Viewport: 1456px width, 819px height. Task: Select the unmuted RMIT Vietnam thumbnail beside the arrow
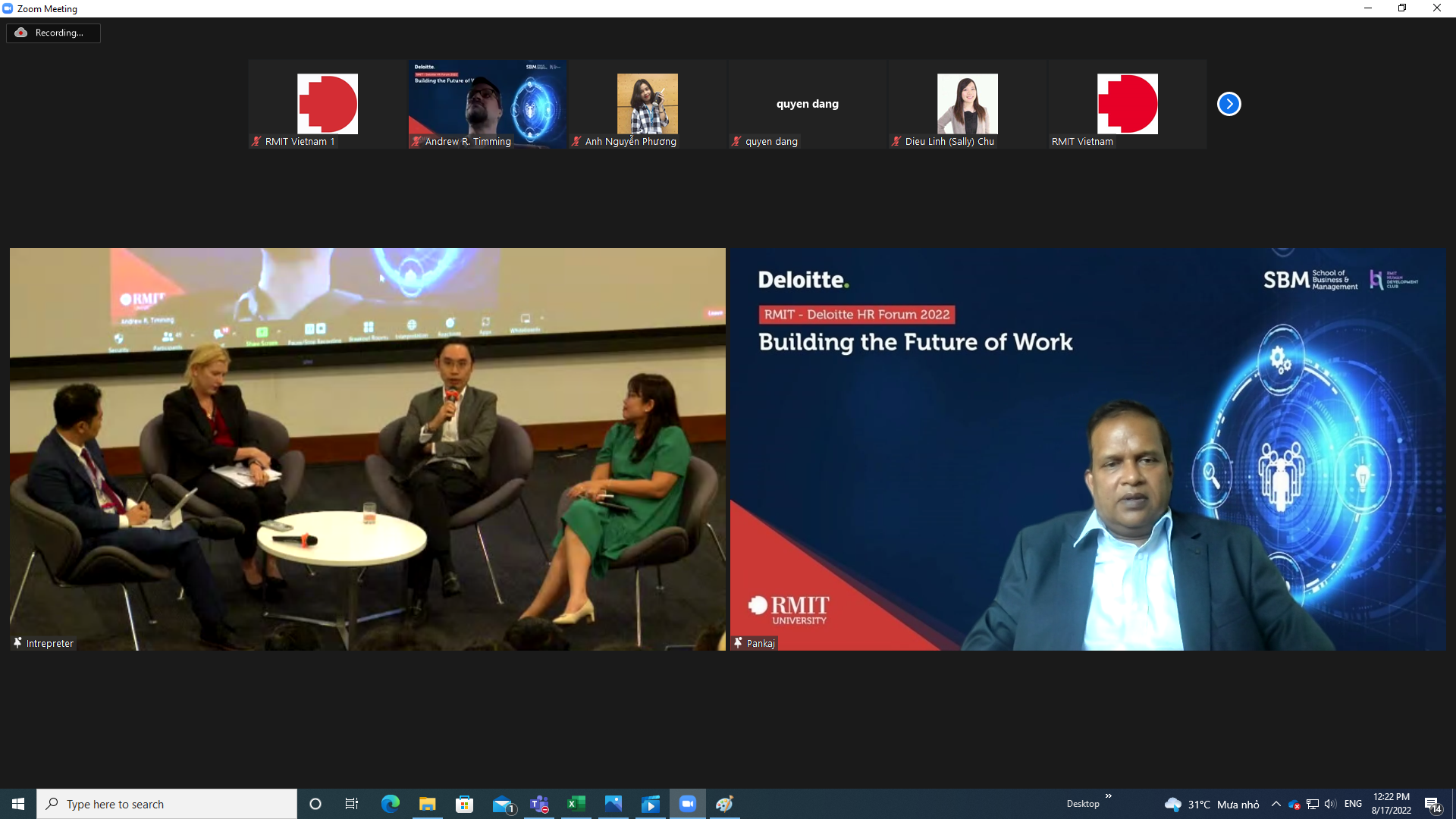[1128, 104]
